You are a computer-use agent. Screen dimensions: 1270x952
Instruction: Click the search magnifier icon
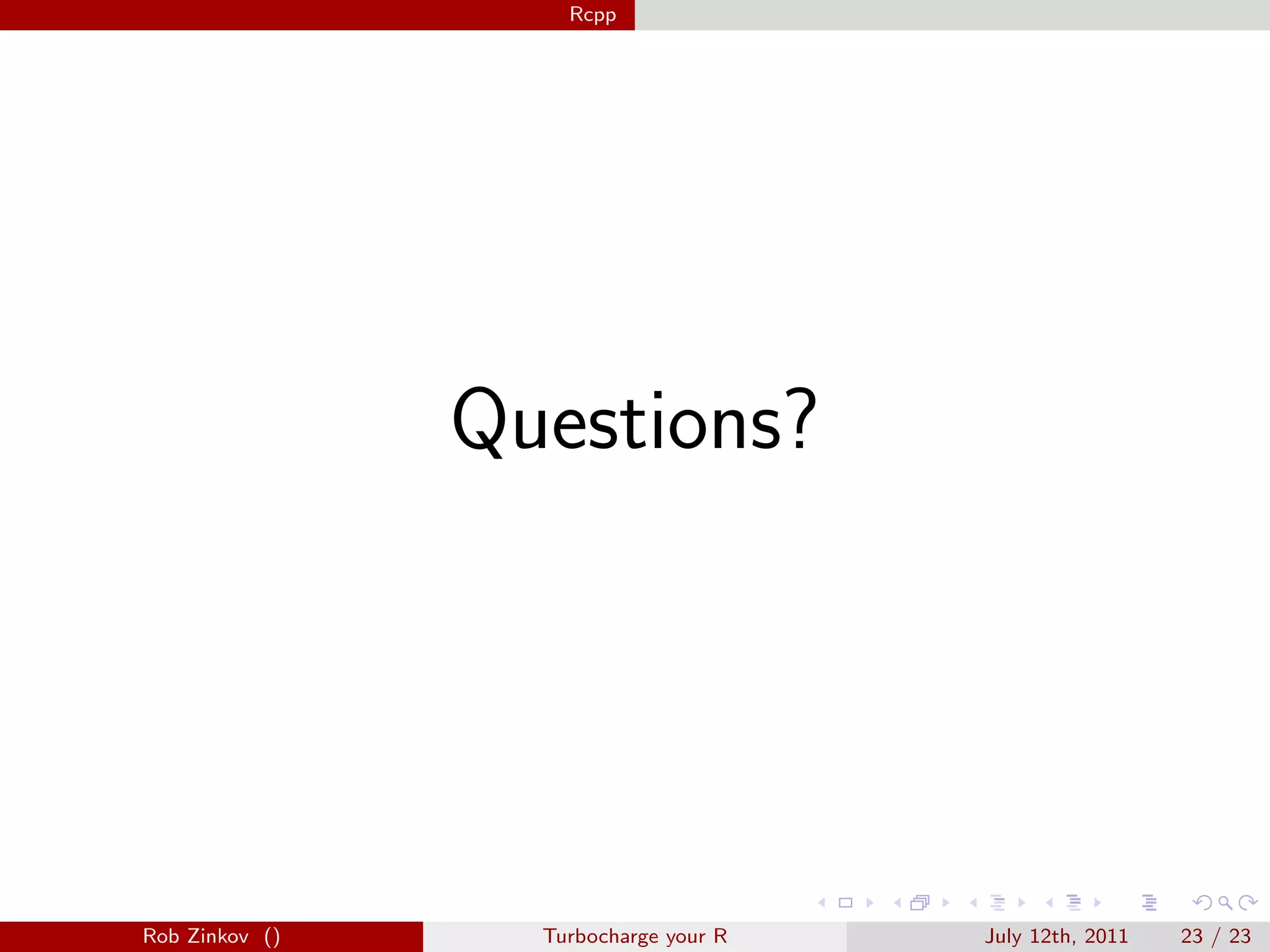click(1225, 903)
